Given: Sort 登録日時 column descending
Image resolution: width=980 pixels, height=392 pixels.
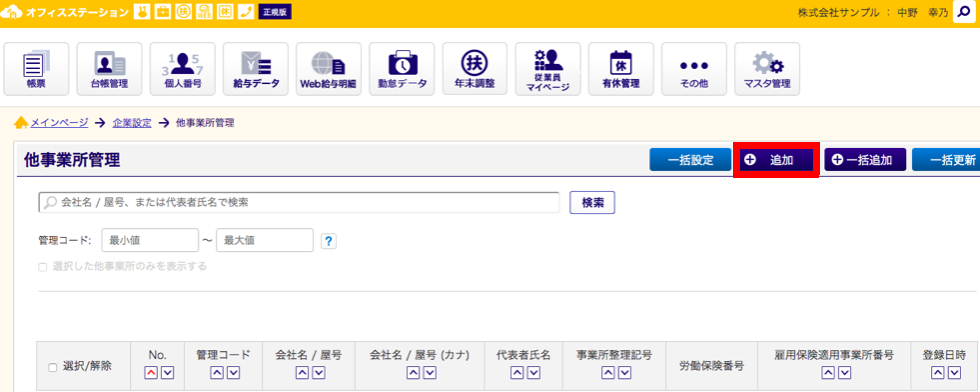Looking at the screenshot, I should pyautogui.click(x=954, y=373).
